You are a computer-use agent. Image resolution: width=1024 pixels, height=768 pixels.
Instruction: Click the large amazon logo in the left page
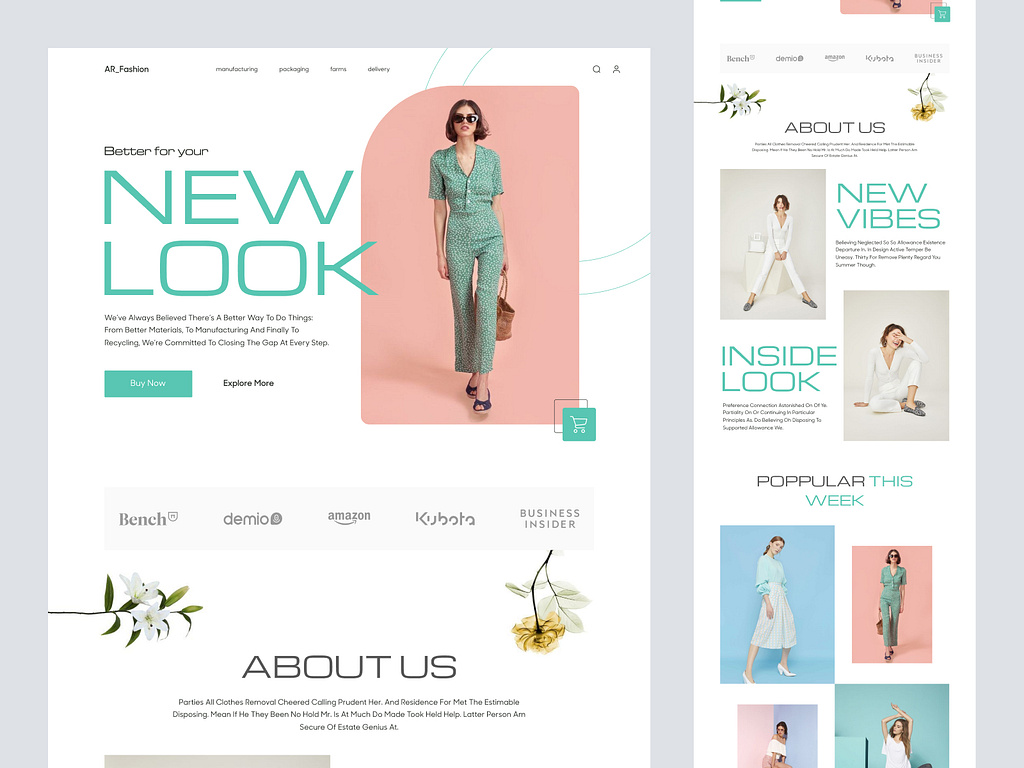[x=349, y=517]
